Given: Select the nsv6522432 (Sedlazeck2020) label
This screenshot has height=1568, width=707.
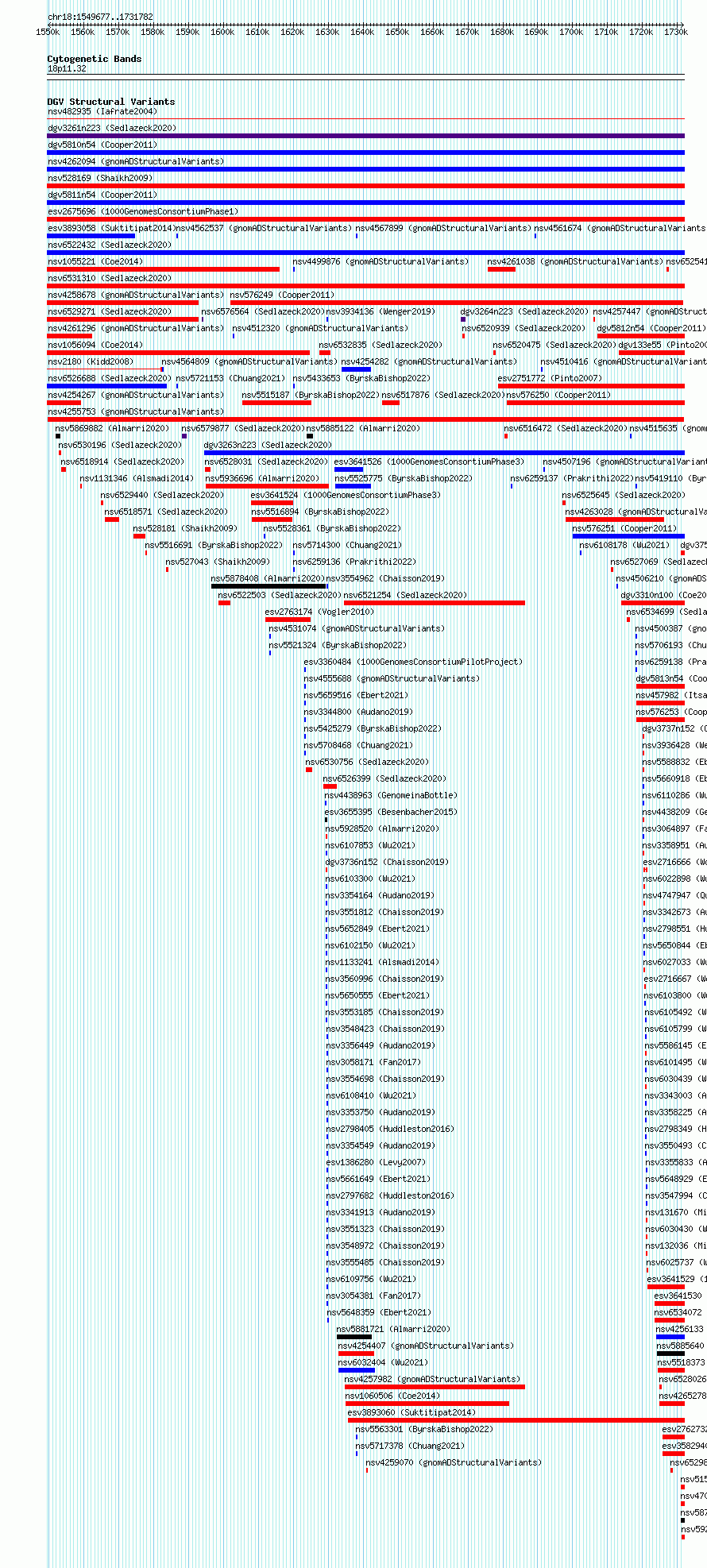Looking at the screenshot, I should (x=110, y=245).
